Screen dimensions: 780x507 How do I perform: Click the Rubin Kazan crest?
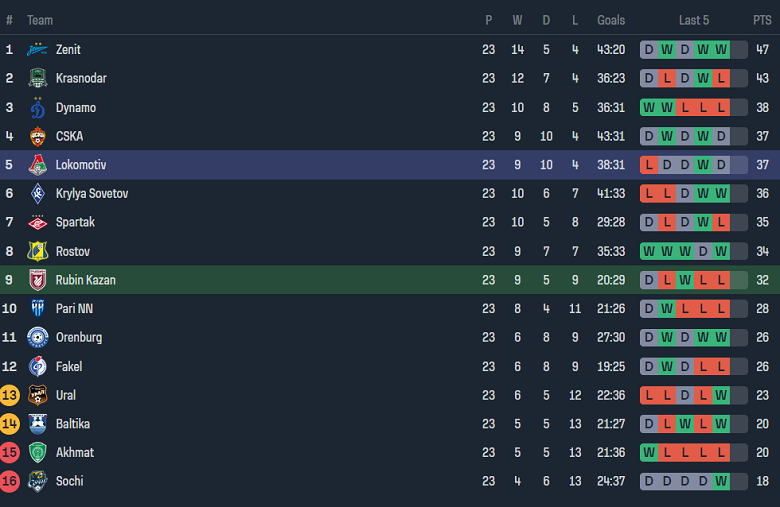(x=38, y=280)
